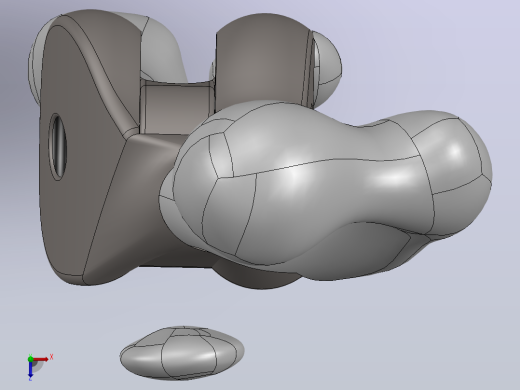Click the blue Z axis of the triad

click(30, 369)
